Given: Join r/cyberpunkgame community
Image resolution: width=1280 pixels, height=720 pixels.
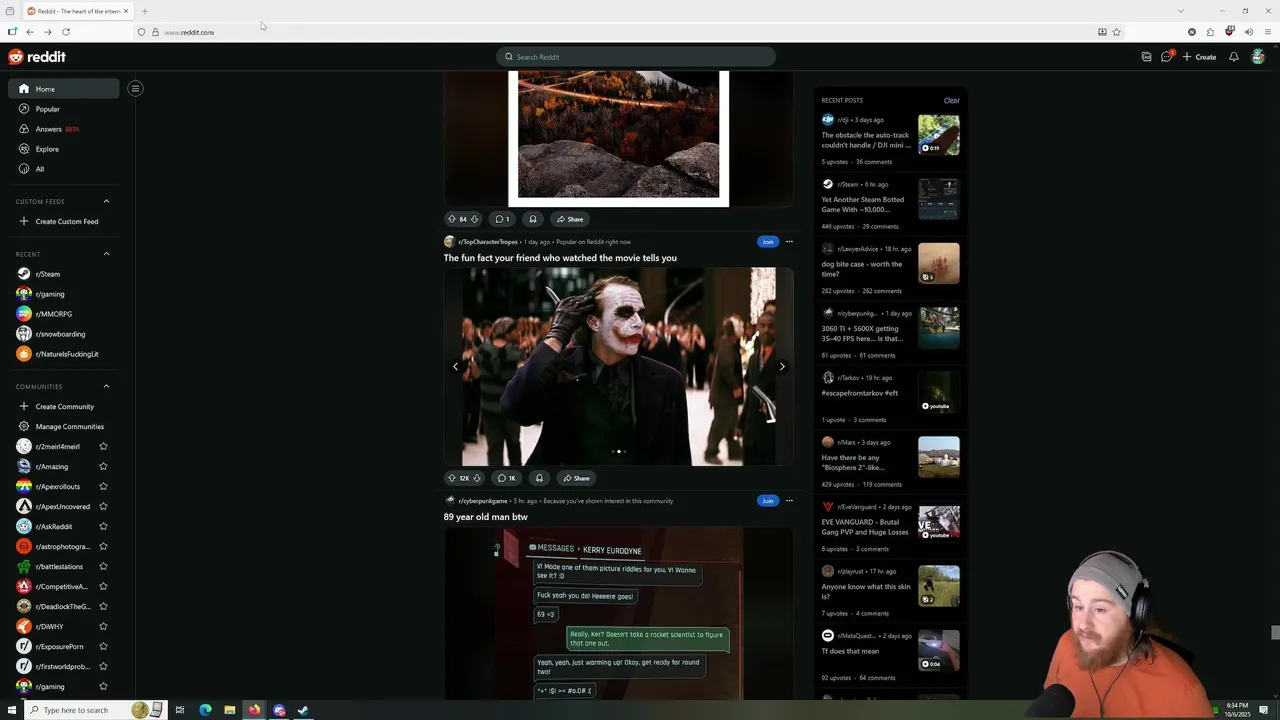Looking at the screenshot, I should 767,500.
